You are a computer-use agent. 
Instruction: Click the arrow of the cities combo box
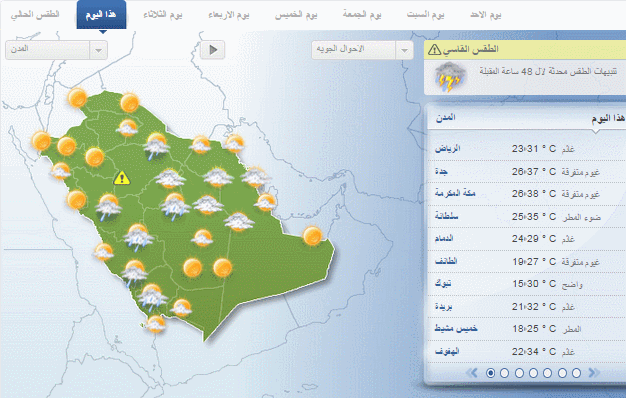click(x=99, y=50)
